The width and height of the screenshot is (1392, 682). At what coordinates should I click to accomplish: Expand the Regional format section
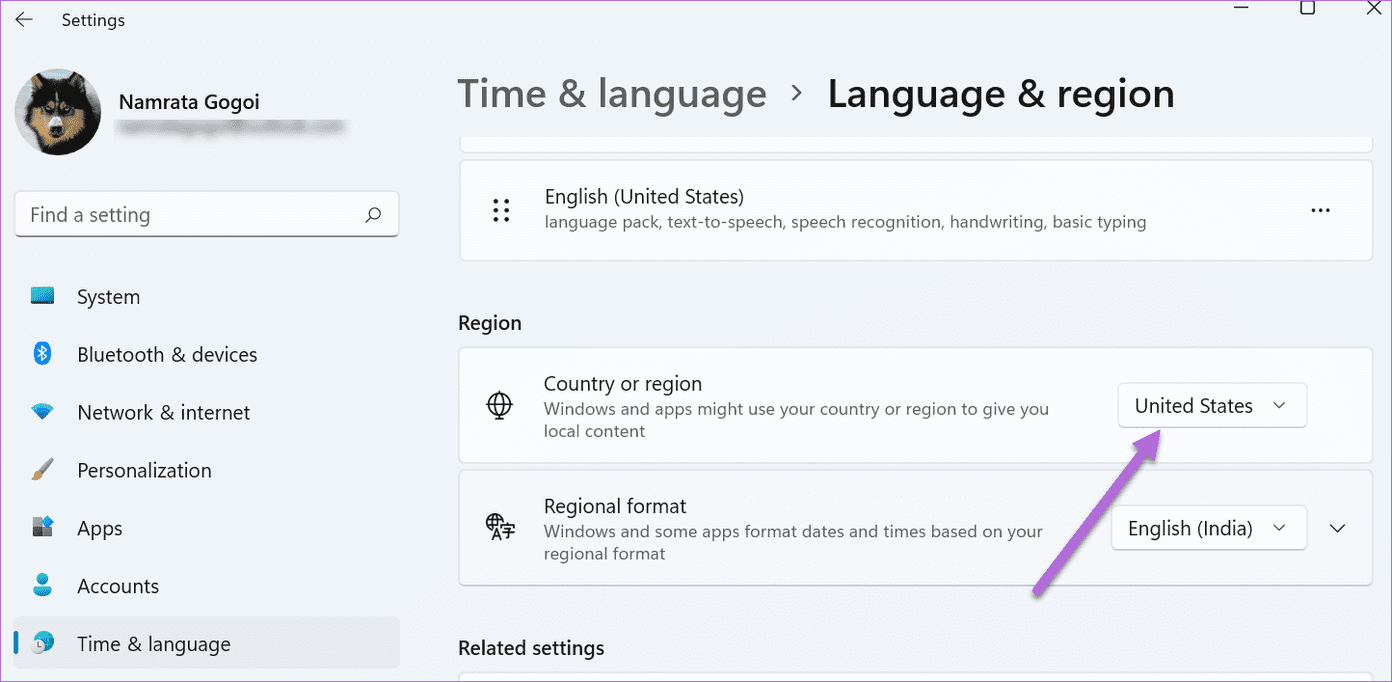tap(1338, 528)
